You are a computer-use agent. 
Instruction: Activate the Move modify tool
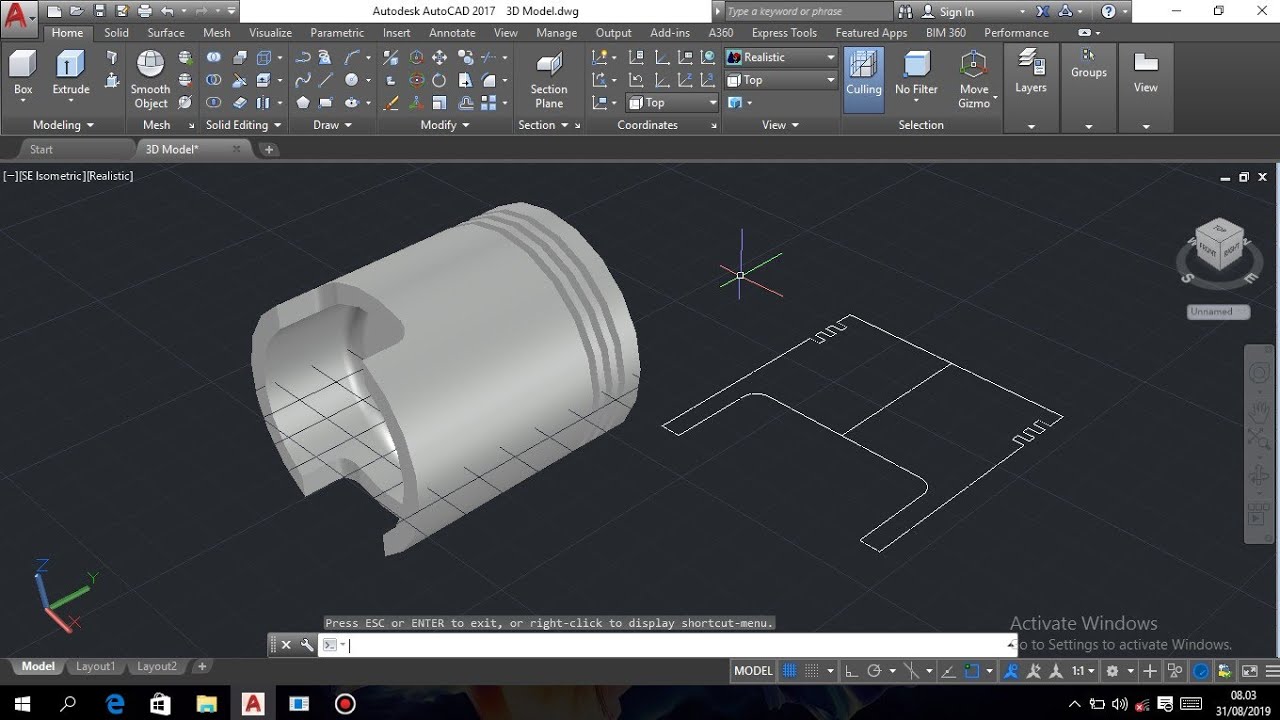439,58
